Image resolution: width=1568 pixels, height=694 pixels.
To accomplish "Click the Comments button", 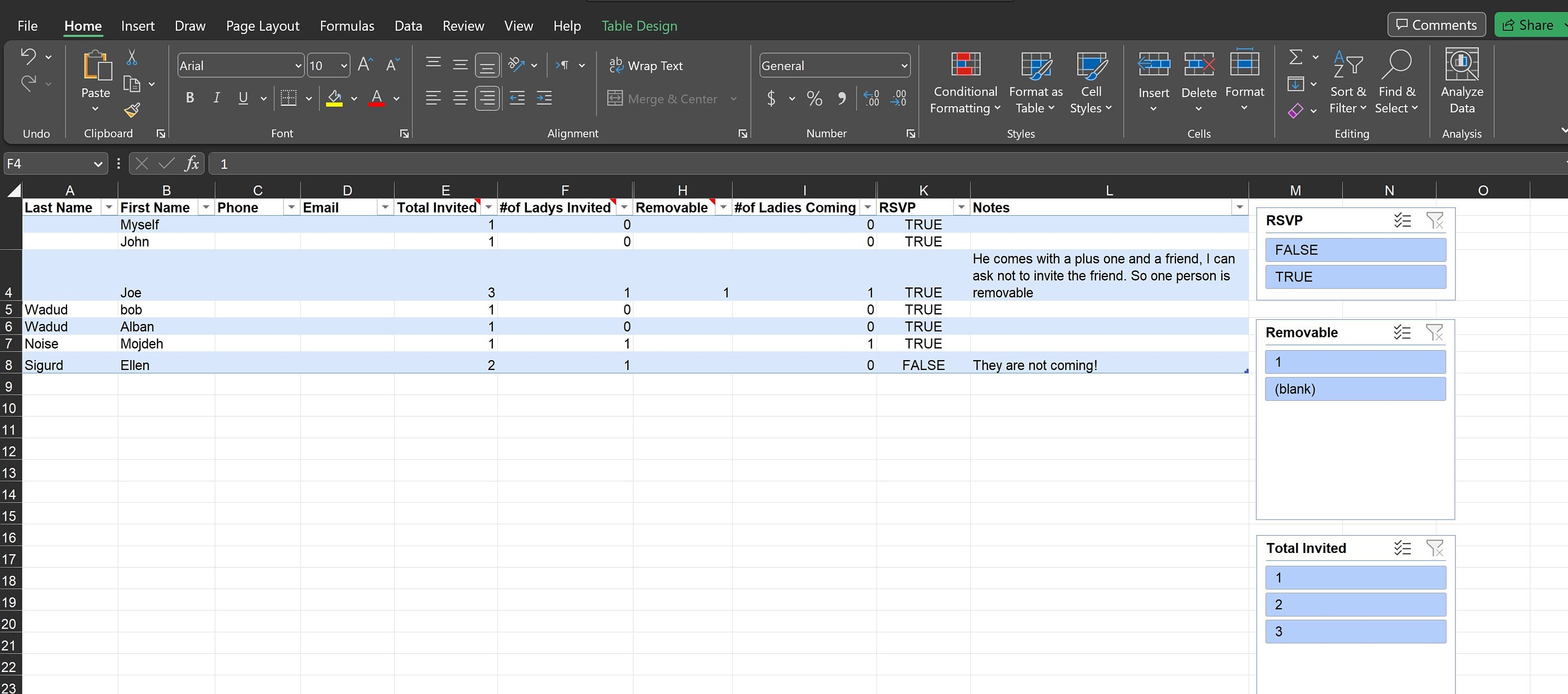I will (1436, 25).
